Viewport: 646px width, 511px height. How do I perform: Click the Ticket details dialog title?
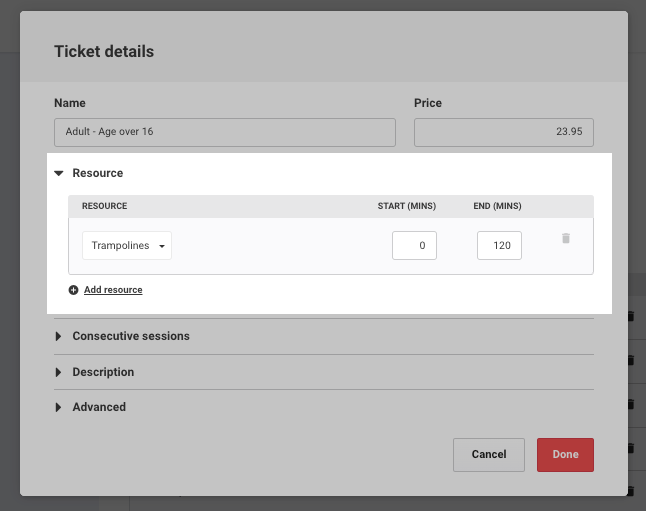(x=104, y=52)
